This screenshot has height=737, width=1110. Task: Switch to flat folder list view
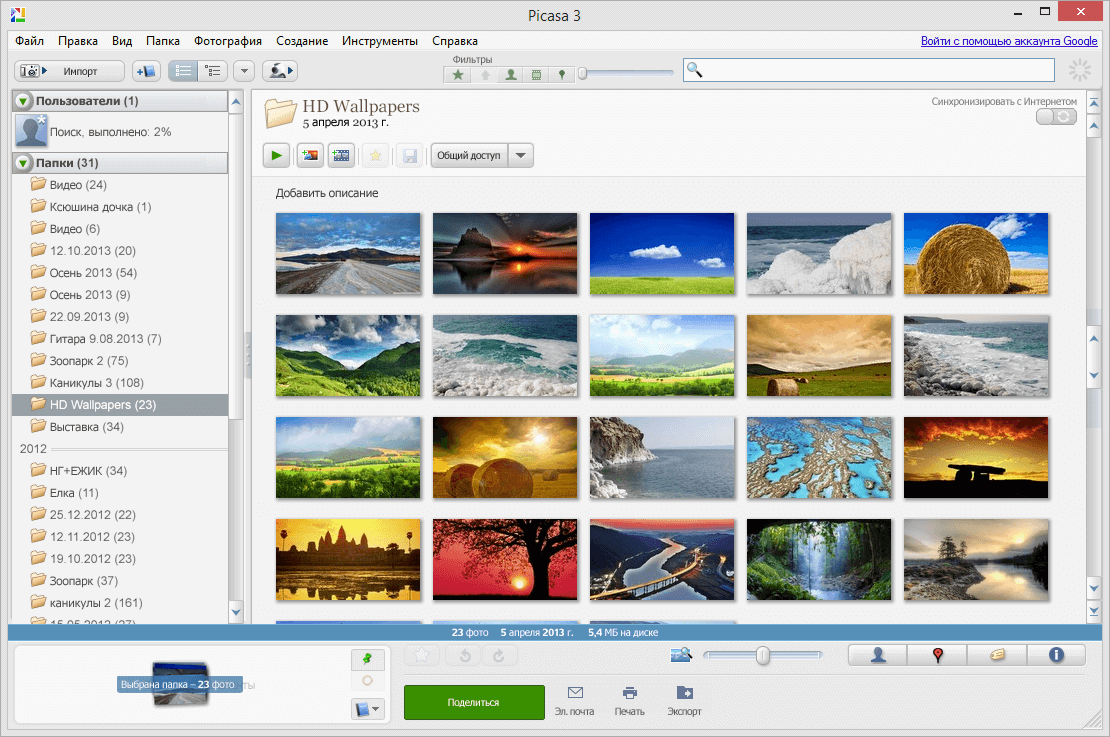pos(183,71)
